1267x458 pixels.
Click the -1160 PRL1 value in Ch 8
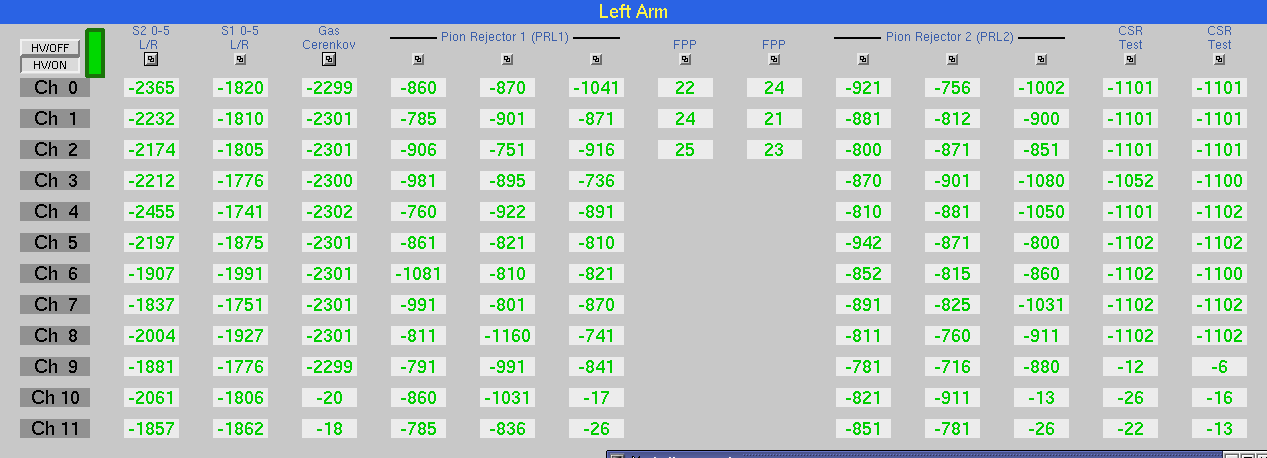click(507, 336)
